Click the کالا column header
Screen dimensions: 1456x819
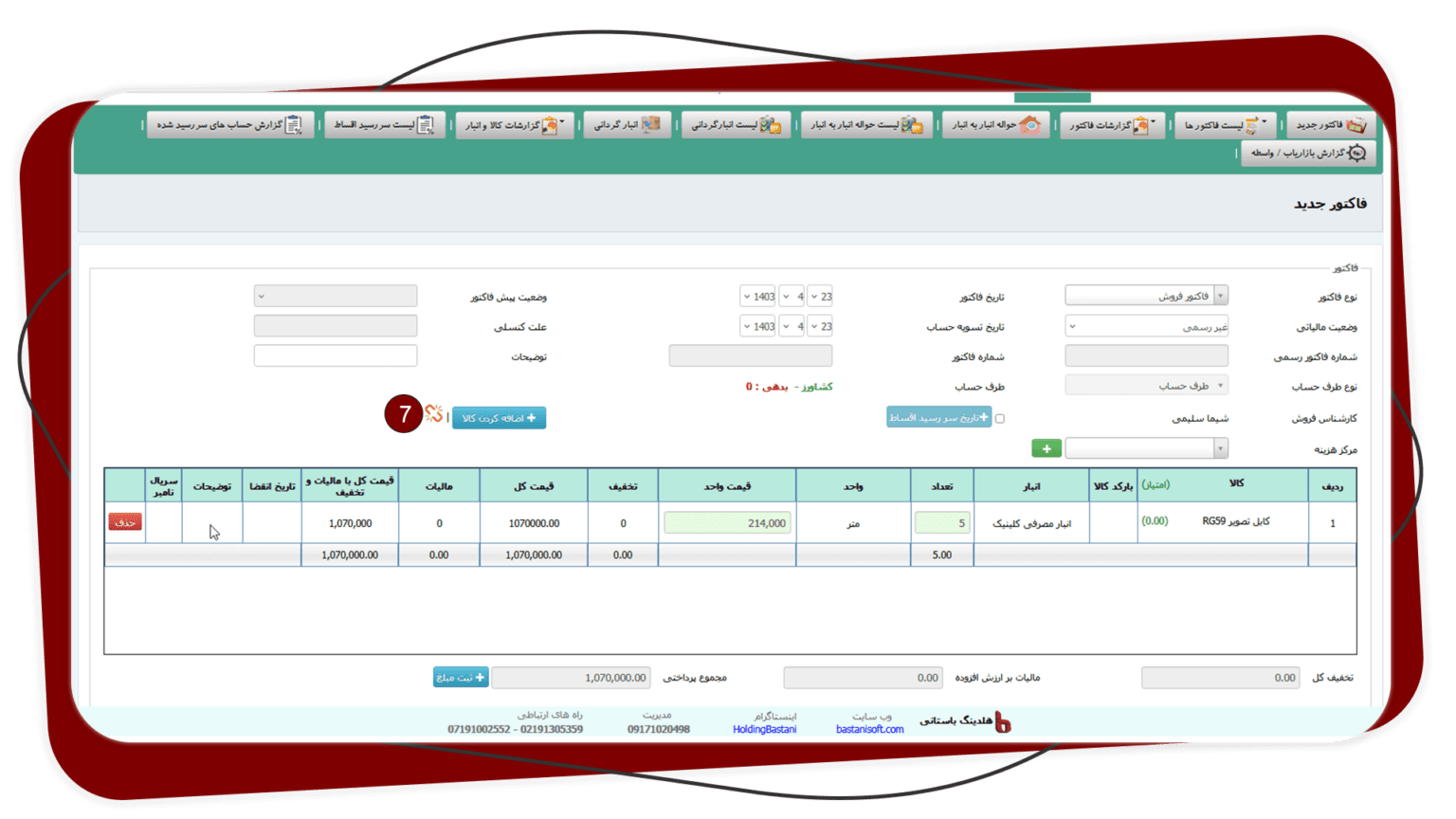click(x=1223, y=485)
